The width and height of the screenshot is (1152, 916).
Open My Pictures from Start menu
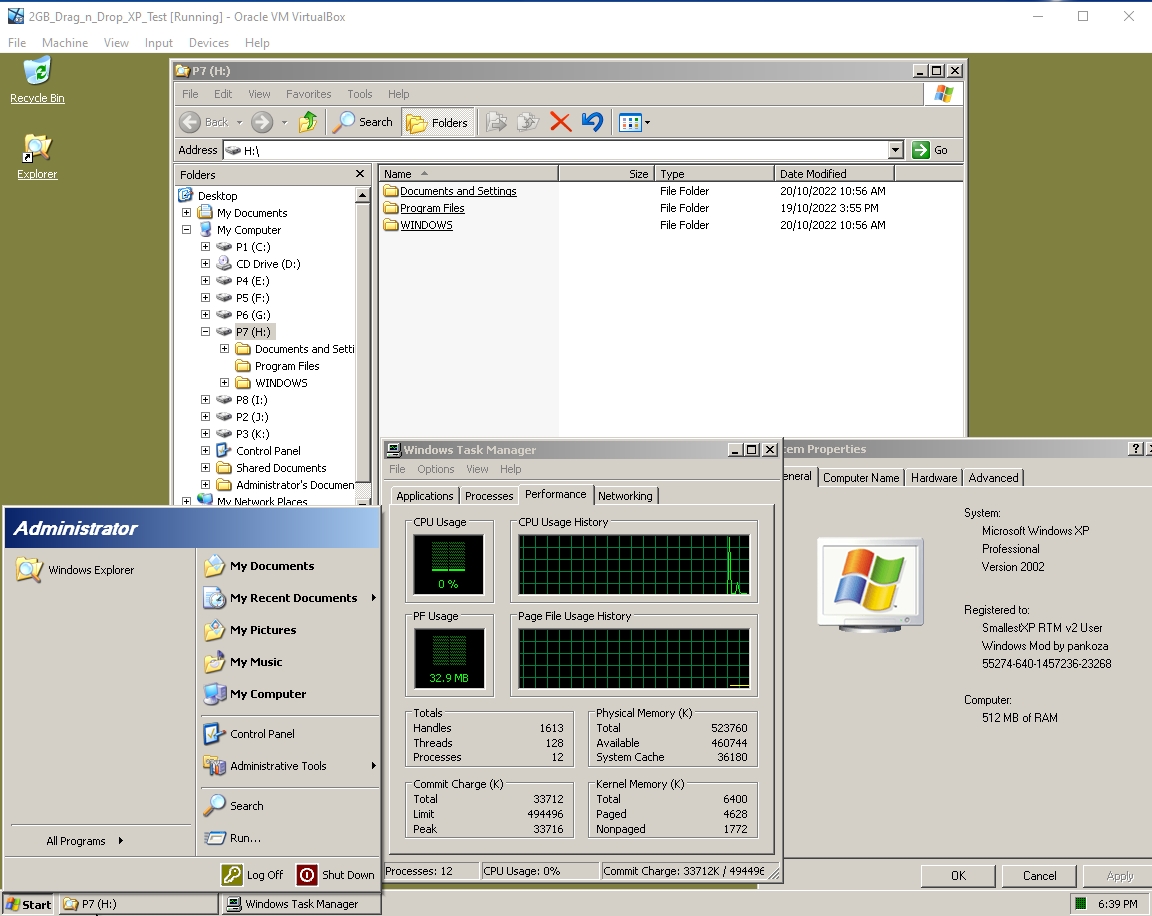coord(290,630)
